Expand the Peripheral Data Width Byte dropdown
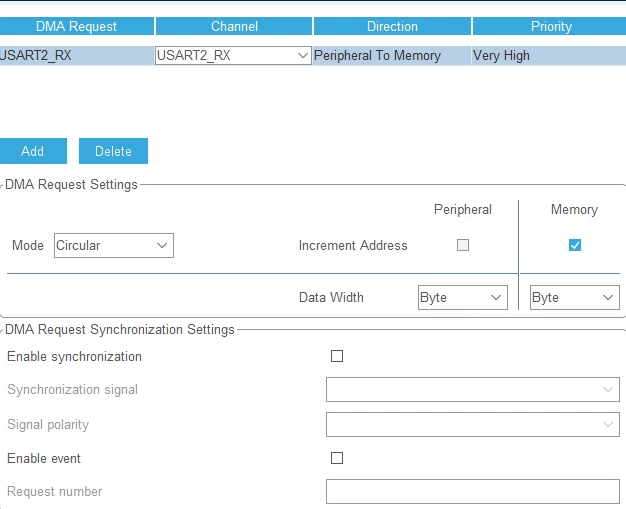The image size is (626, 509). (463, 297)
